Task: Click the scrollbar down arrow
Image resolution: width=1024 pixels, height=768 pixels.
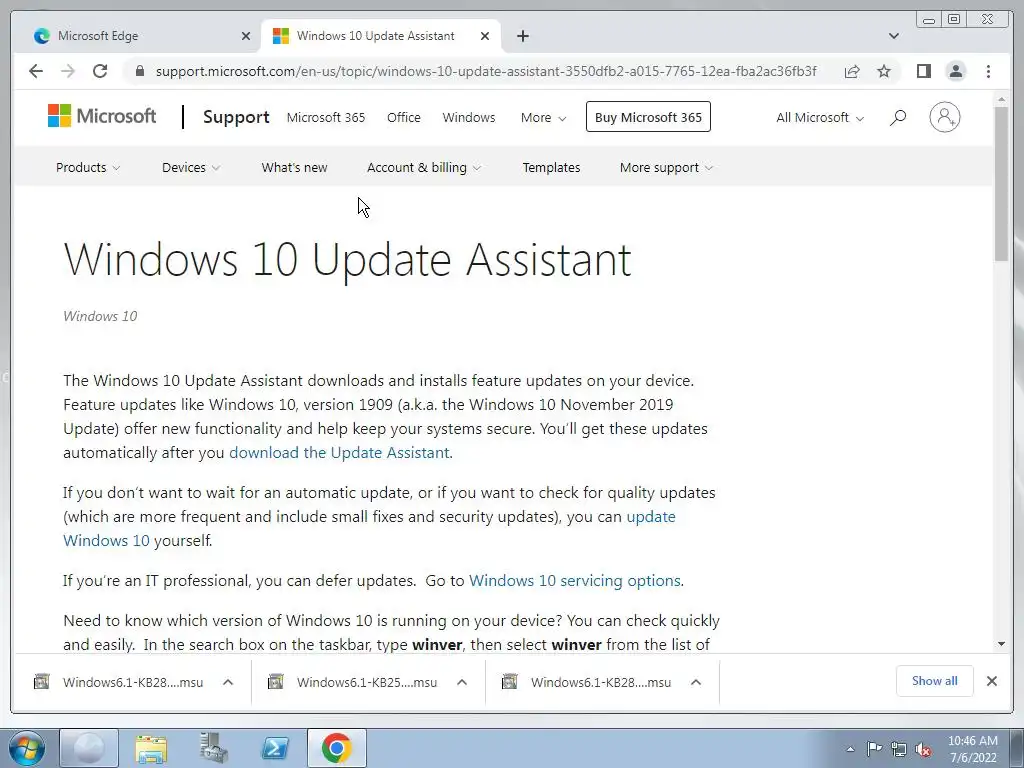Action: (x=1001, y=645)
